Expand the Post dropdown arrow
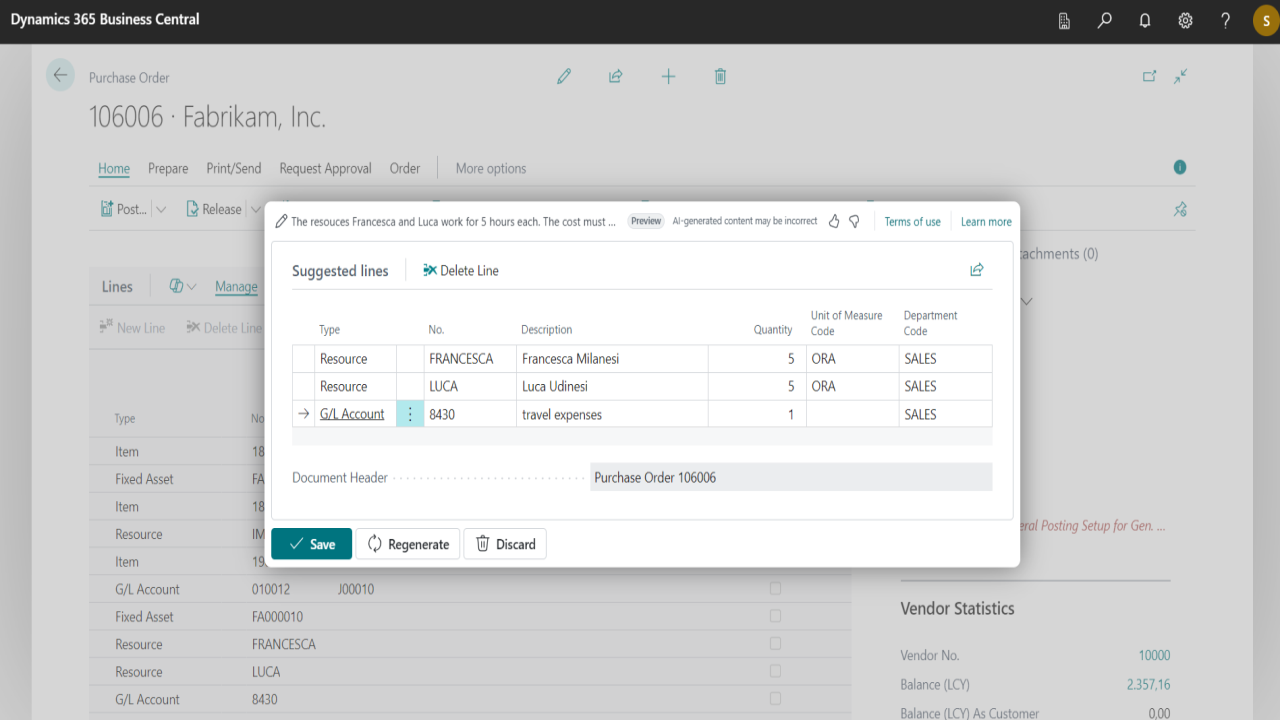1280x720 pixels. [x=162, y=209]
